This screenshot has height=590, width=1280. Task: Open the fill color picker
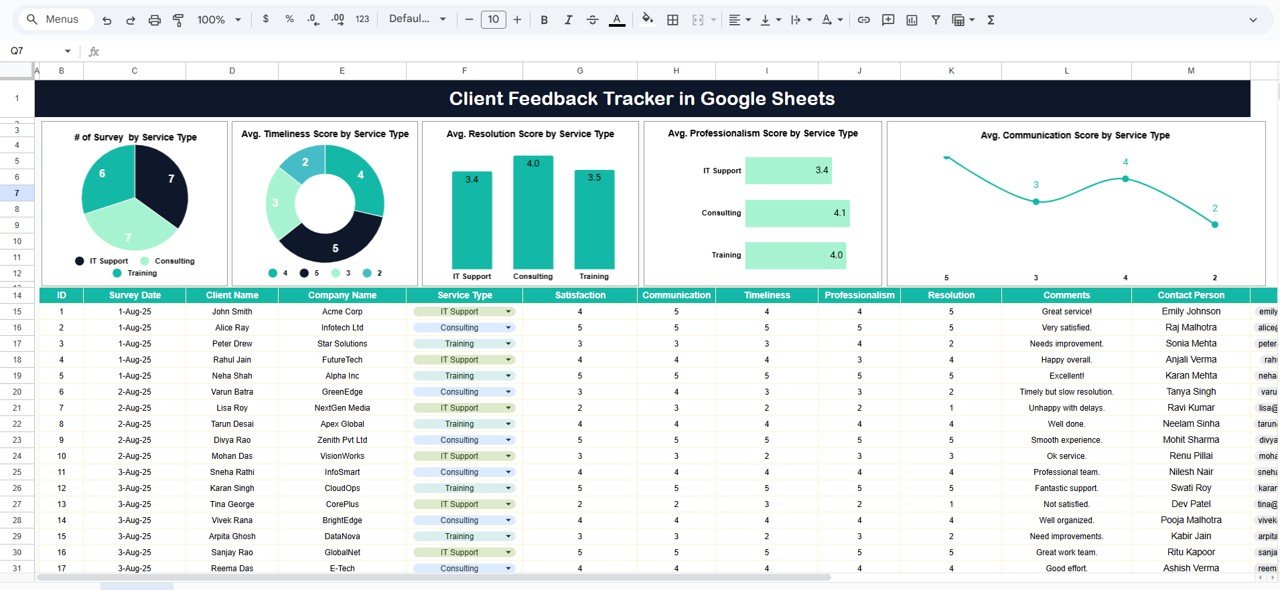[647, 19]
